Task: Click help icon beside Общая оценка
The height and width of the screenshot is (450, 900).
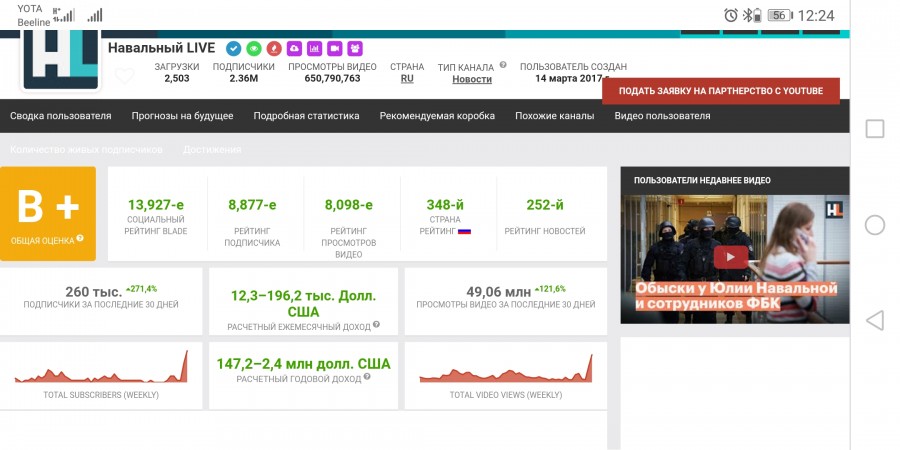Action: (x=80, y=239)
